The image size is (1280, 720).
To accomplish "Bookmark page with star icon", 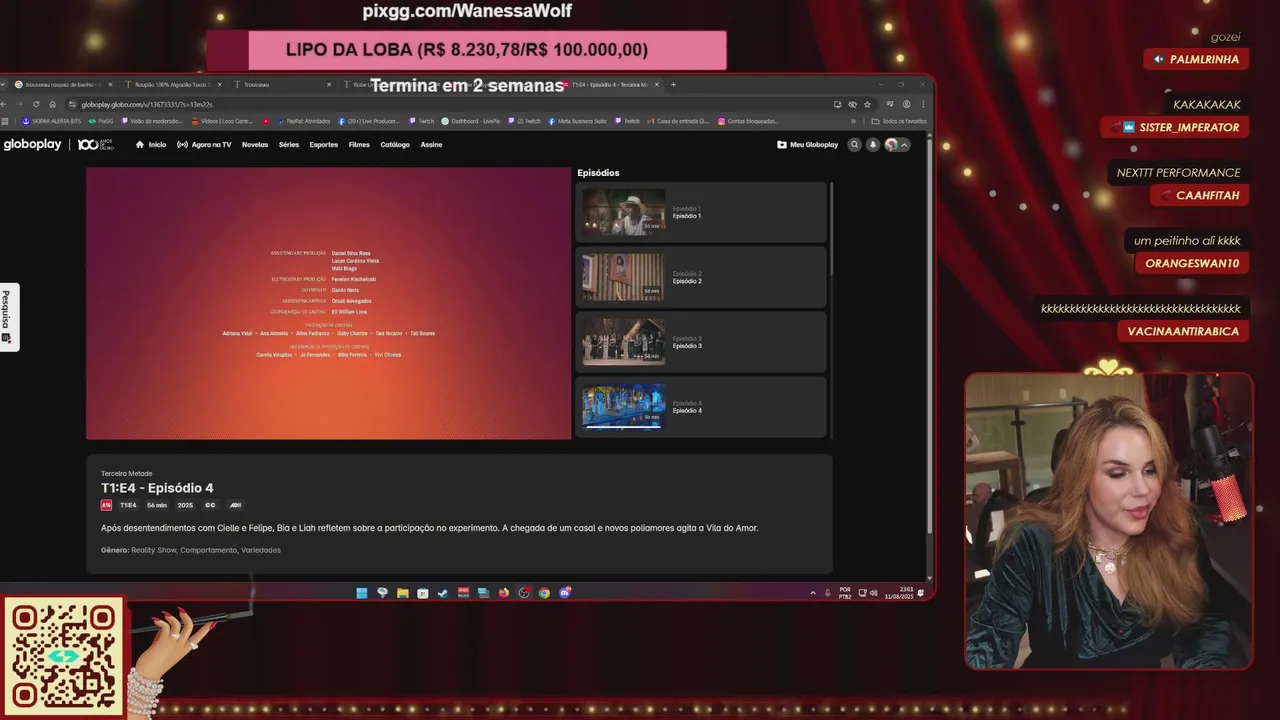I will pyautogui.click(x=867, y=104).
